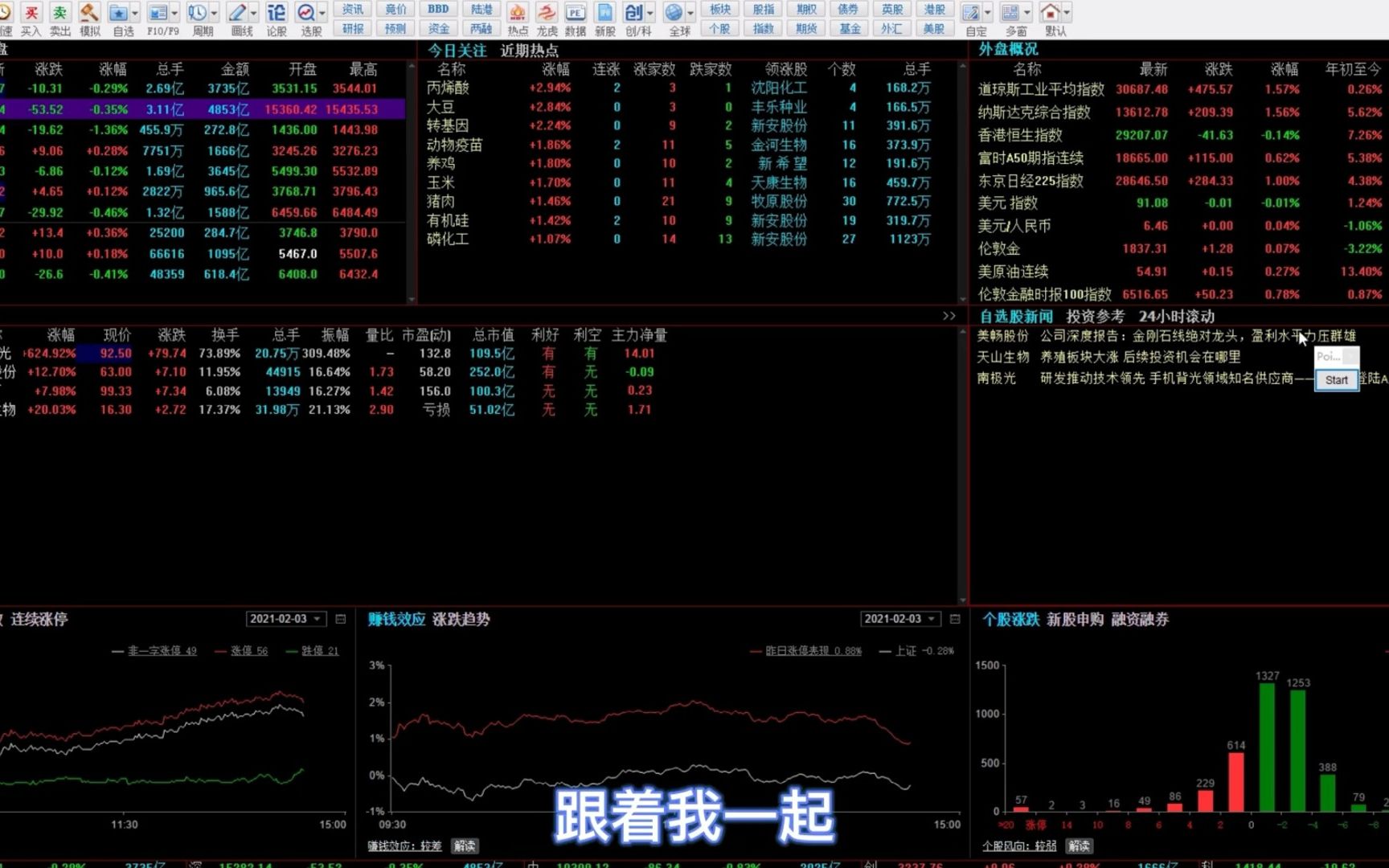1389x868 pixels.
Task: Switch to the 今日关注 tab
Action: [x=457, y=51]
